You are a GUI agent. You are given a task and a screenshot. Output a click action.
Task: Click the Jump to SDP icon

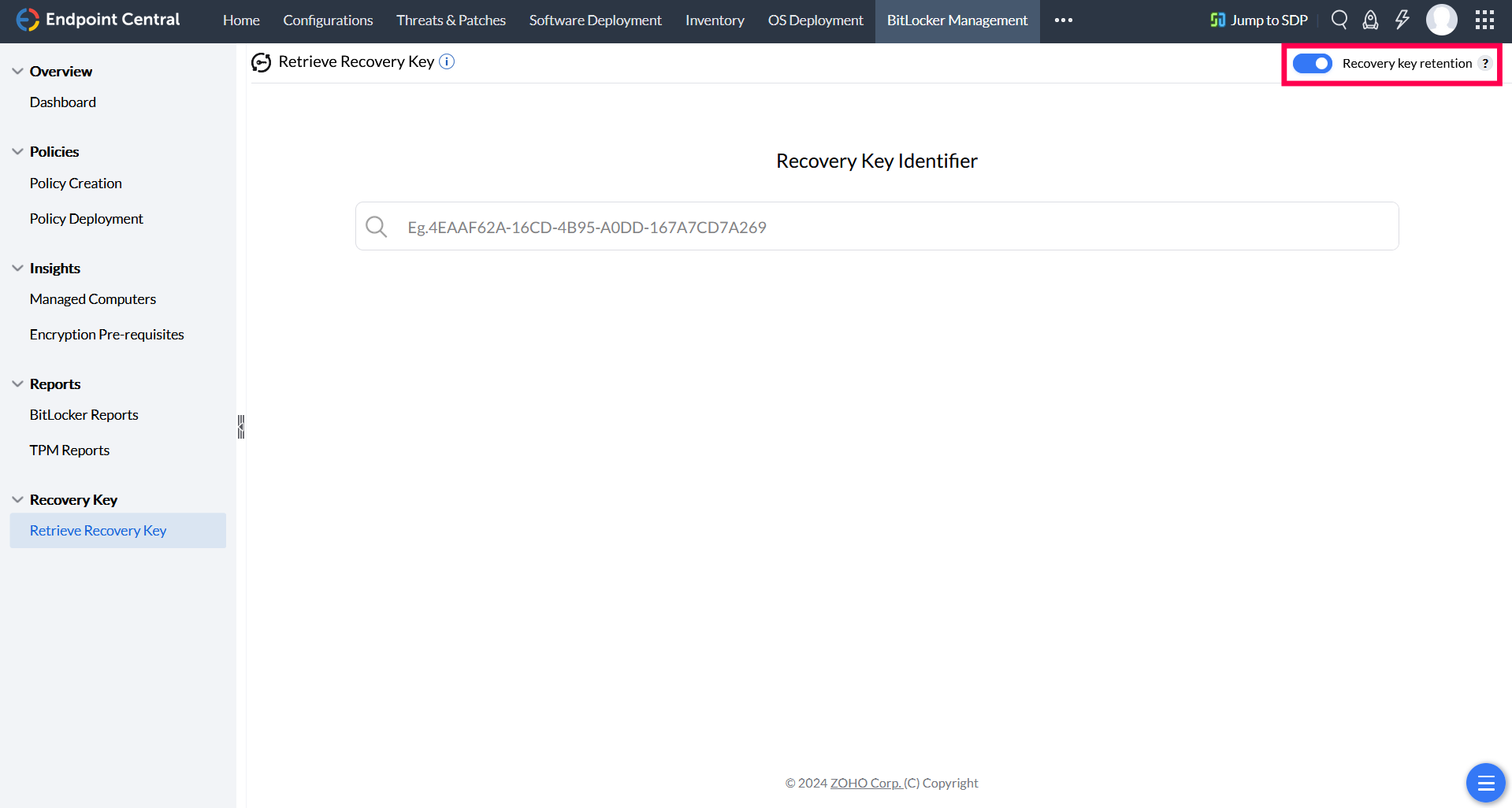tap(1217, 20)
